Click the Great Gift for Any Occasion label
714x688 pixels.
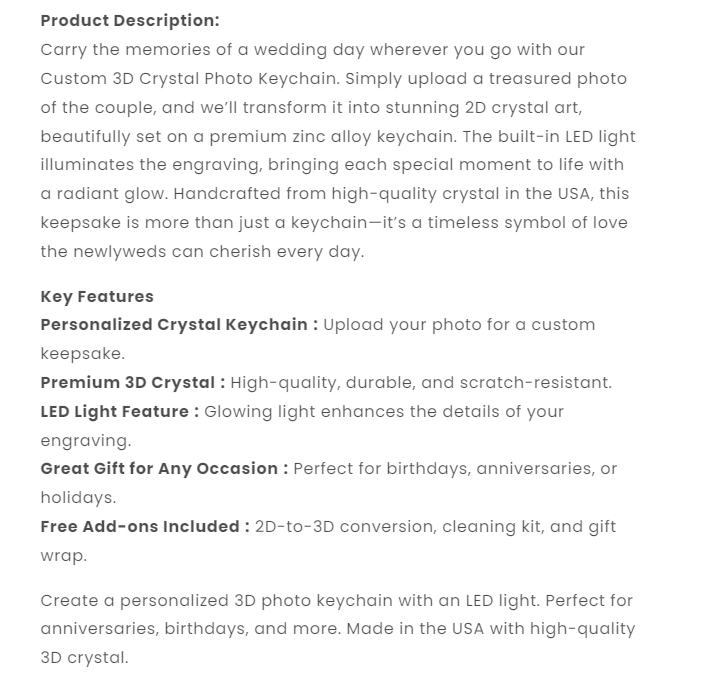click(x=164, y=469)
